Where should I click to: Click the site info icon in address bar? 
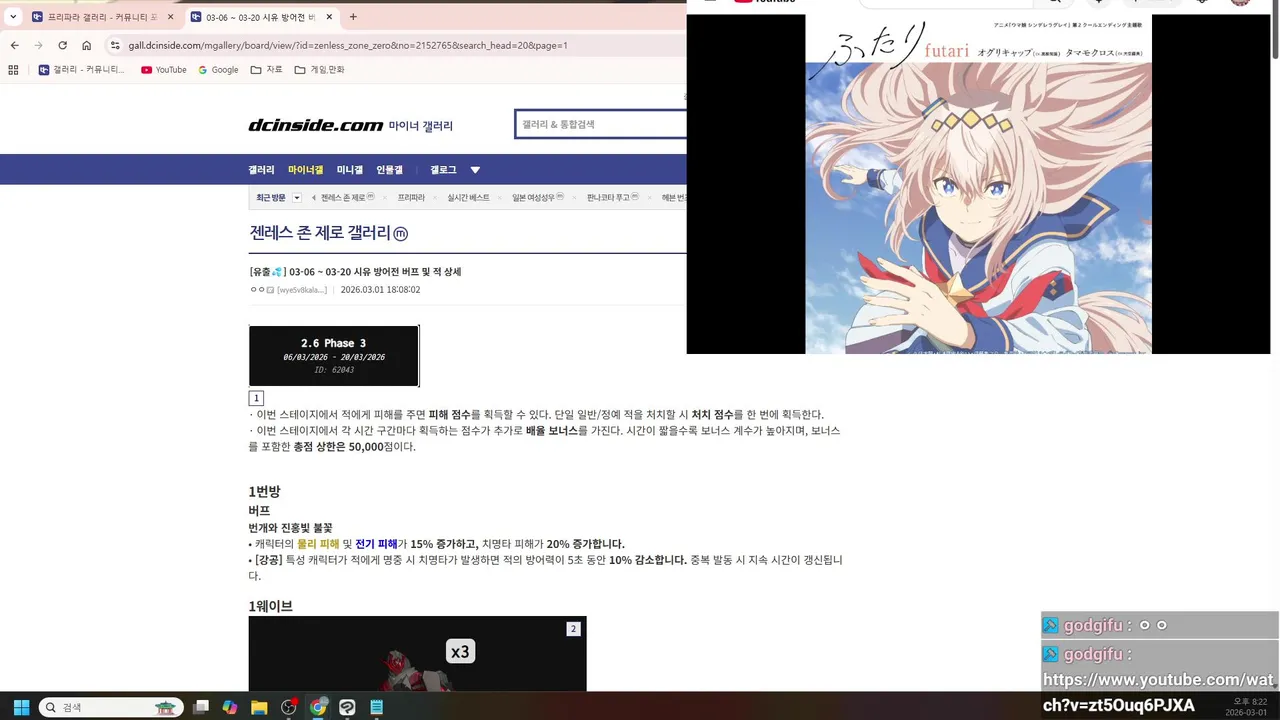tap(115, 45)
